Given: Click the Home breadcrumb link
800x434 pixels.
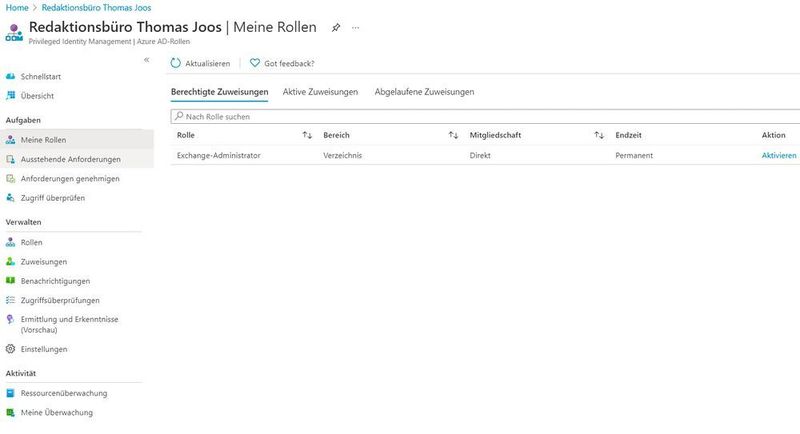Looking at the screenshot, I should (x=17, y=8).
